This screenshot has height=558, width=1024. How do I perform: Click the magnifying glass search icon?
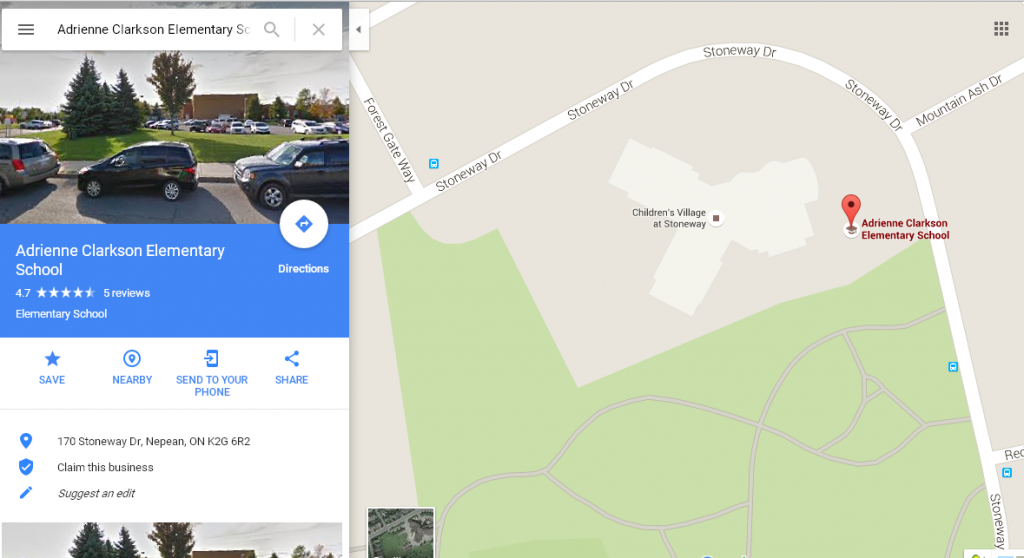[x=272, y=29]
